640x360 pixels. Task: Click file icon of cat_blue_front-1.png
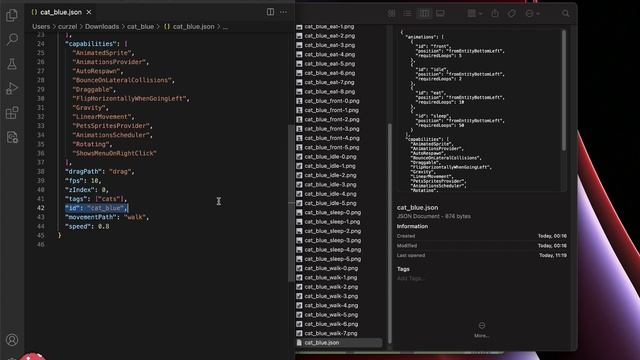pyautogui.click(x=299, y=110)
